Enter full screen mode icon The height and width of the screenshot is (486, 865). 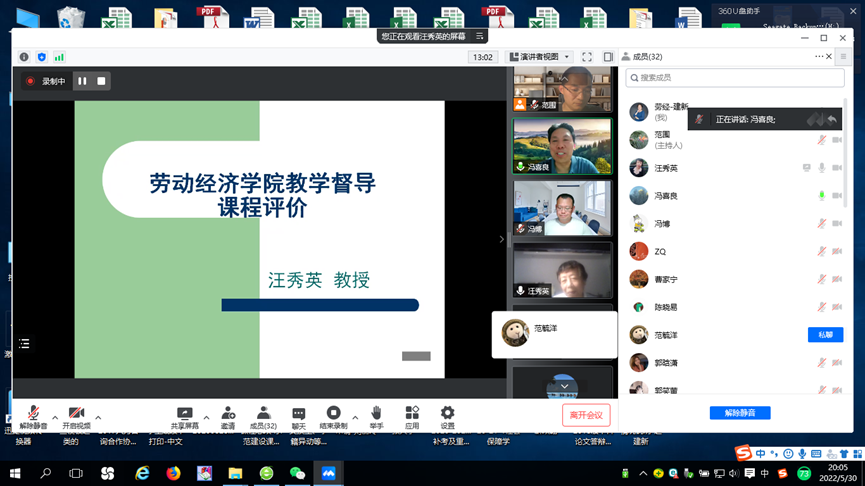tap(587, 57)
